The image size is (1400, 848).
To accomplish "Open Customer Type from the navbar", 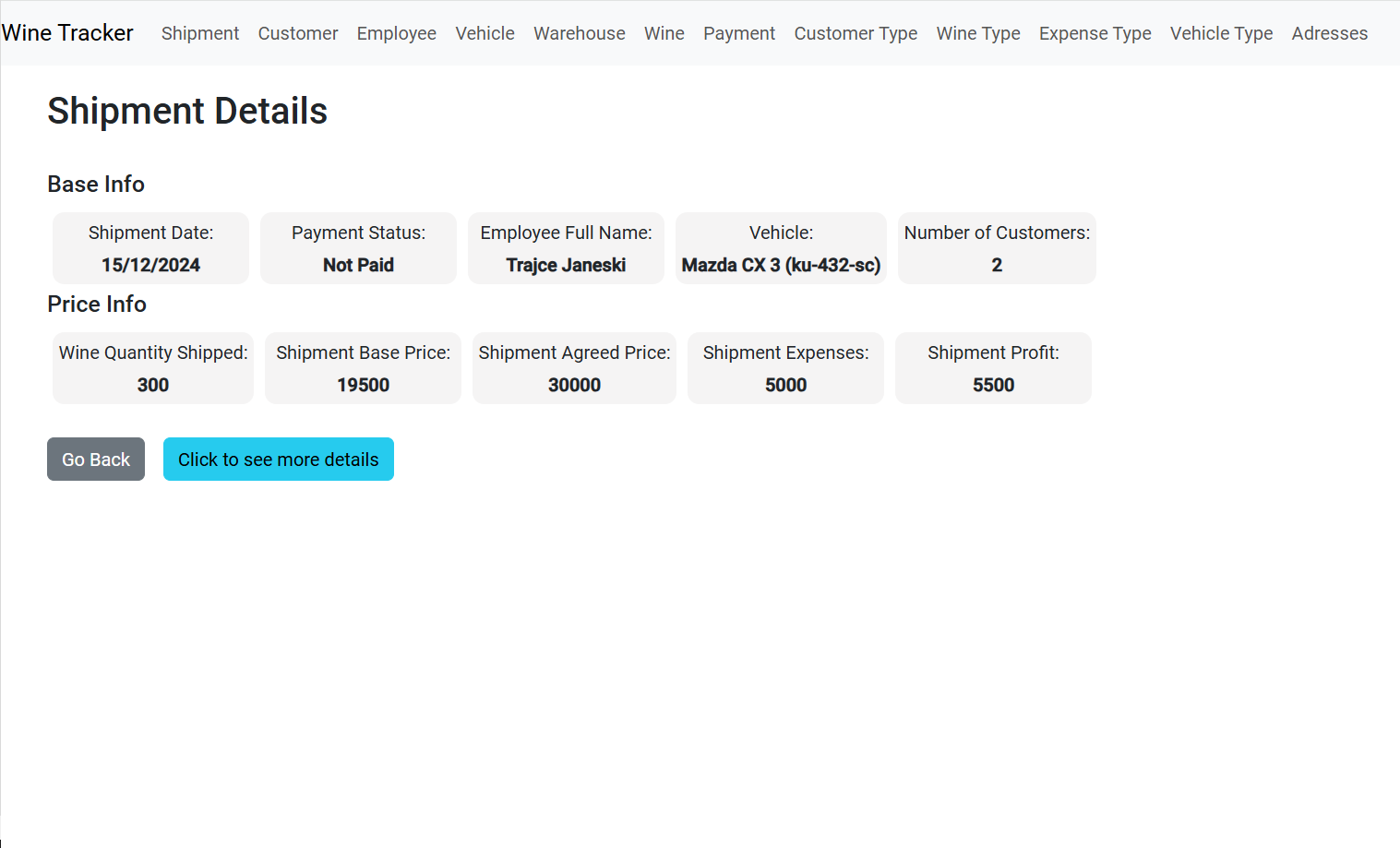I will pos(856,33).
